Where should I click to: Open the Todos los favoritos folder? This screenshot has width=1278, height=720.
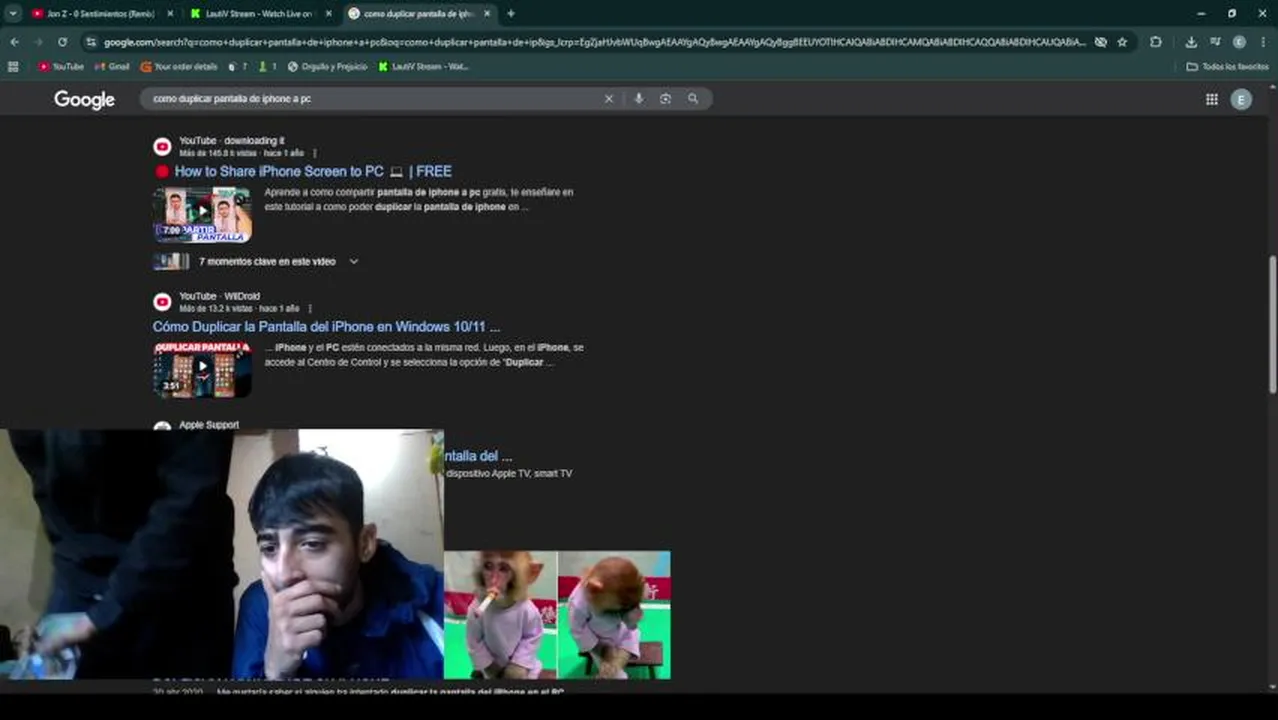[x=1227, y=67]
